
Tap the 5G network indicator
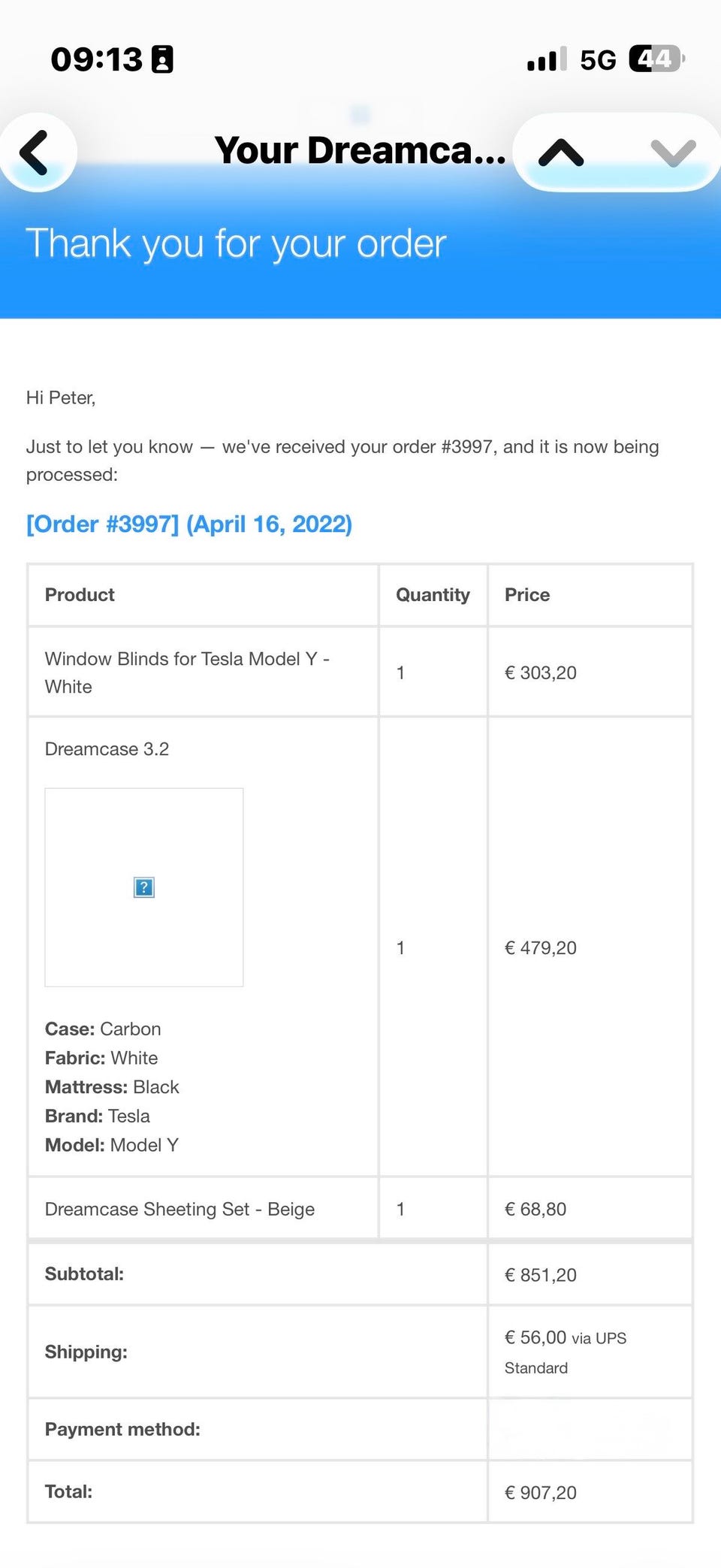point(598,59)
